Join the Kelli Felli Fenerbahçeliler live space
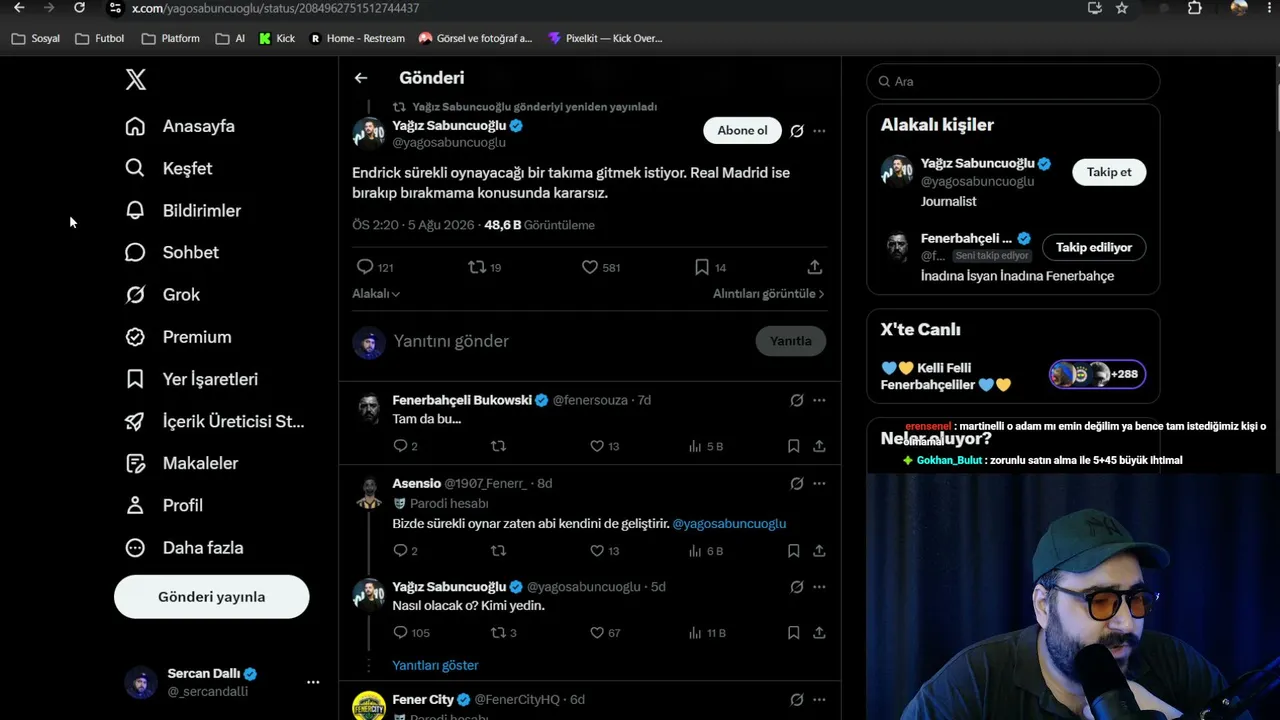Viewport: 1280px width, 720px height. pyautogui.click(x=1013, y=376)
